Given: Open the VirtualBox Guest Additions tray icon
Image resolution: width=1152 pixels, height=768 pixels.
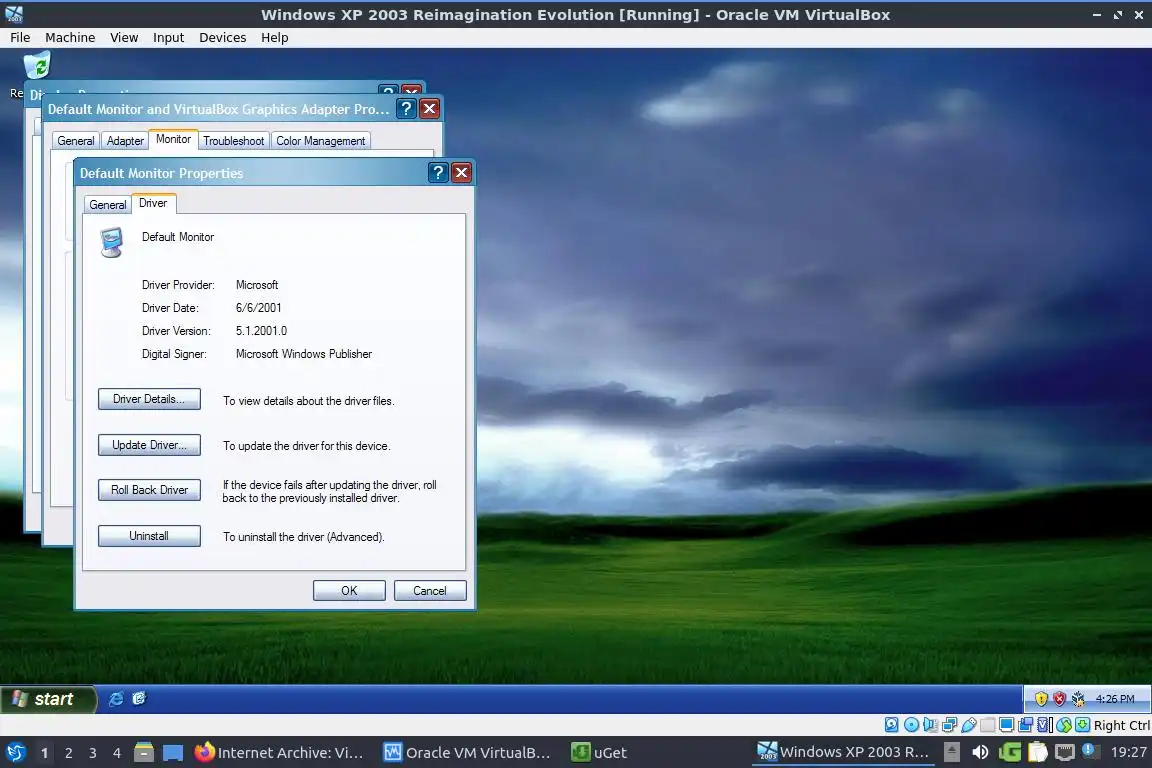Looking at the screenshot, I should 1078,699.
